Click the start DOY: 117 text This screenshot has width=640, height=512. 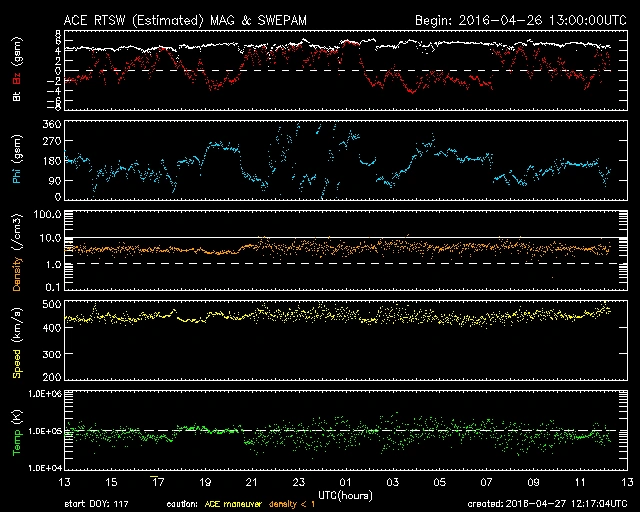coord(97,504)
